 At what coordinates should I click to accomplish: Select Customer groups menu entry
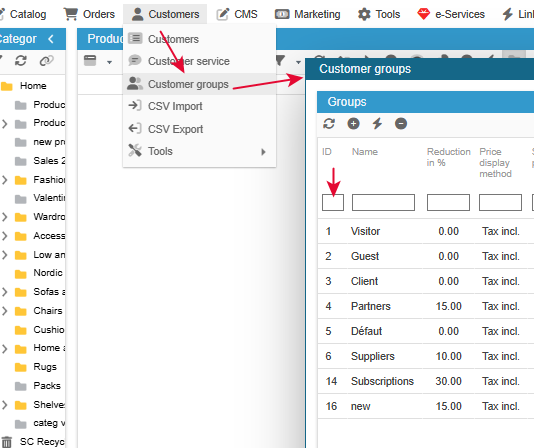(199, 84)
